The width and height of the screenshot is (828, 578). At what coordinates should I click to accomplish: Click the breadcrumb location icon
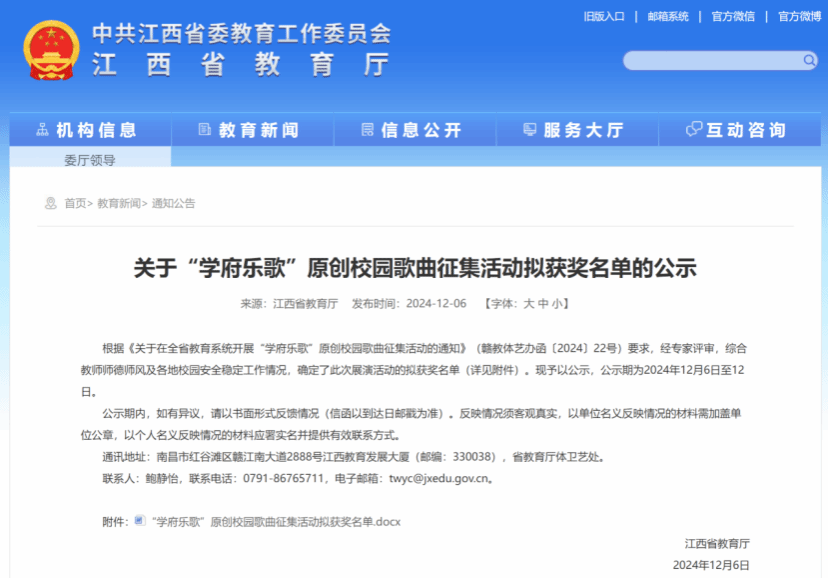click(x=50, y=203)
